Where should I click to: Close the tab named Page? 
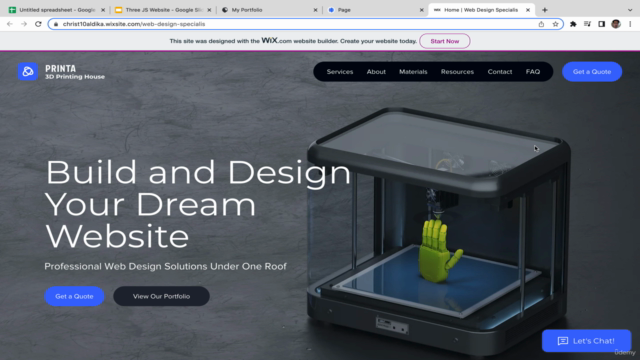422,10
